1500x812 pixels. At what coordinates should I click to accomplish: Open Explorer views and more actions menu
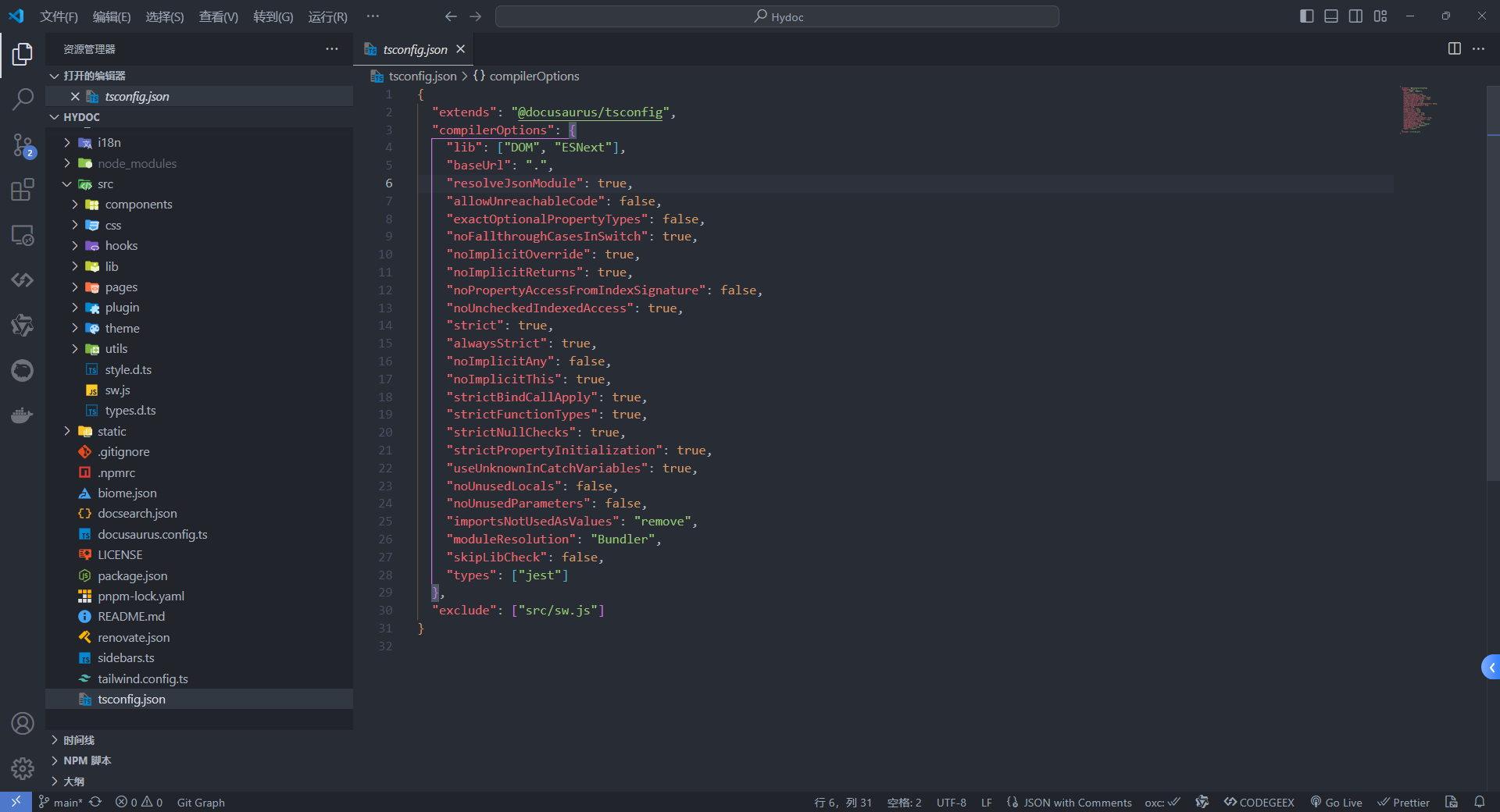click(332, 48)
